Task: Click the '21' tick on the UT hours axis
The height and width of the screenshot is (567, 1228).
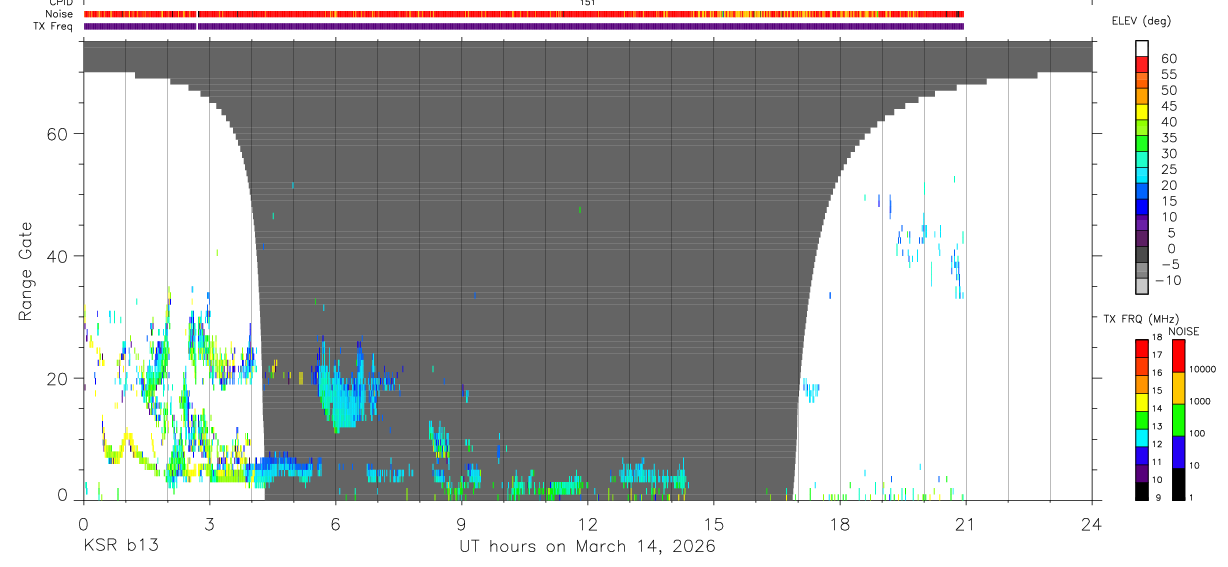Action: 965,523
